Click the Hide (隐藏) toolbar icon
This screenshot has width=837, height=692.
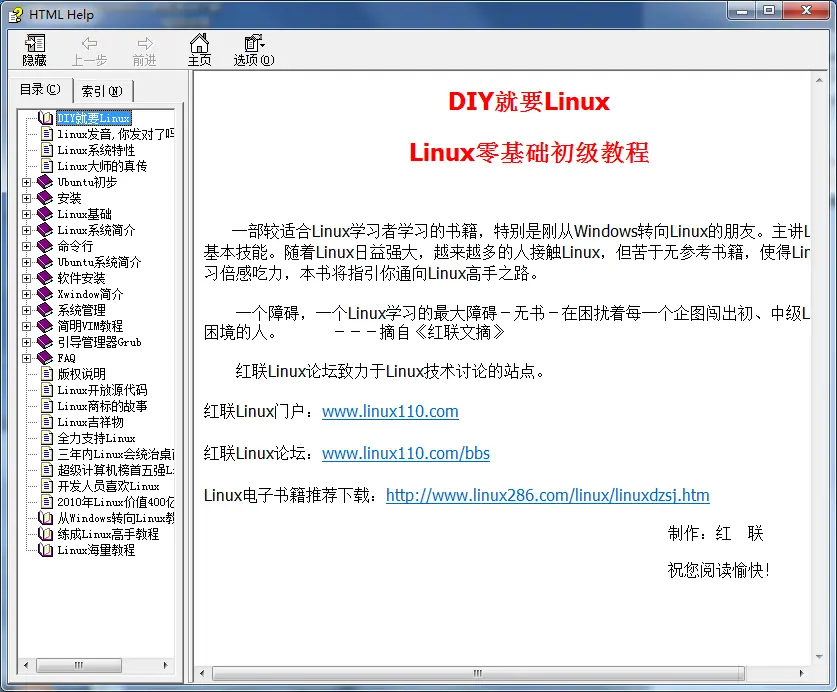coord(34,43)
